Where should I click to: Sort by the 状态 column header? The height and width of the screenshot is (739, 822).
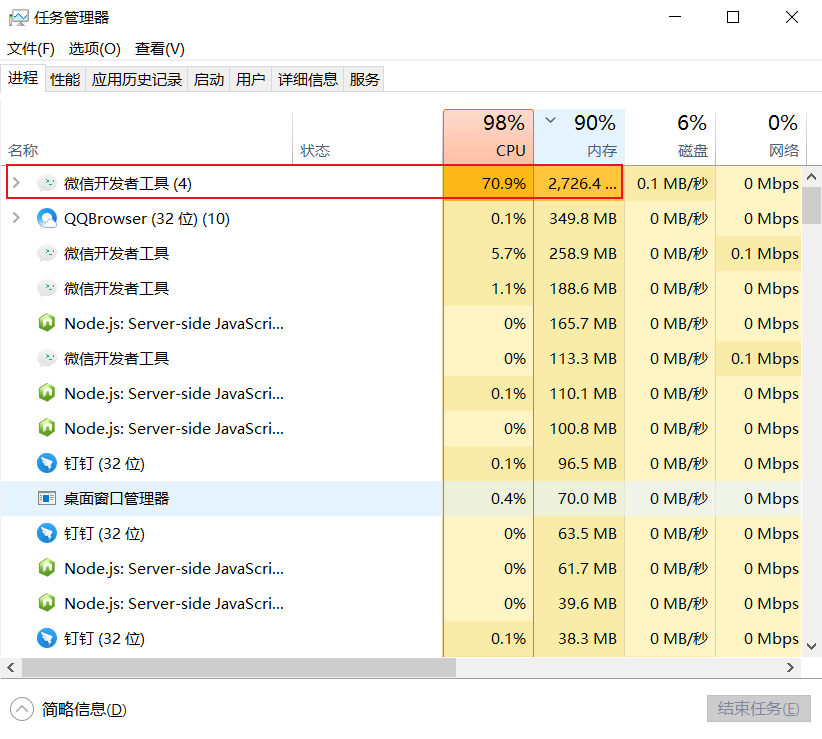click(367, 137)
